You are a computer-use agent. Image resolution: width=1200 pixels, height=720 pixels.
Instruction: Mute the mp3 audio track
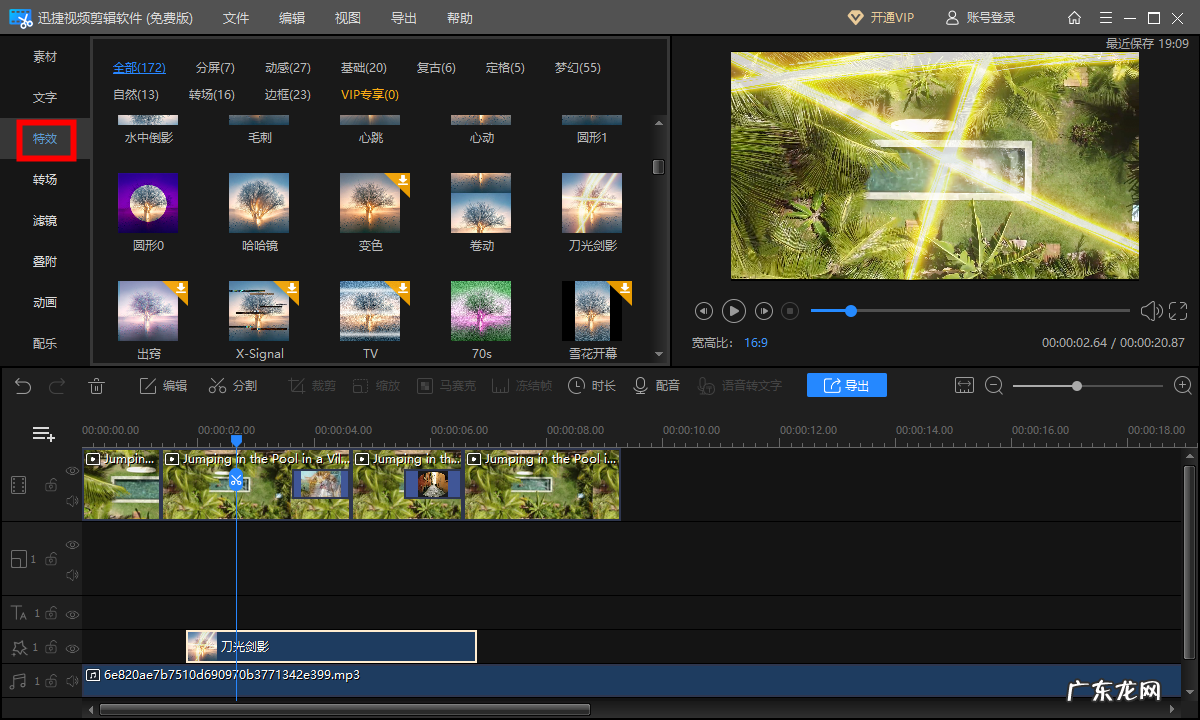coord(72,681)
